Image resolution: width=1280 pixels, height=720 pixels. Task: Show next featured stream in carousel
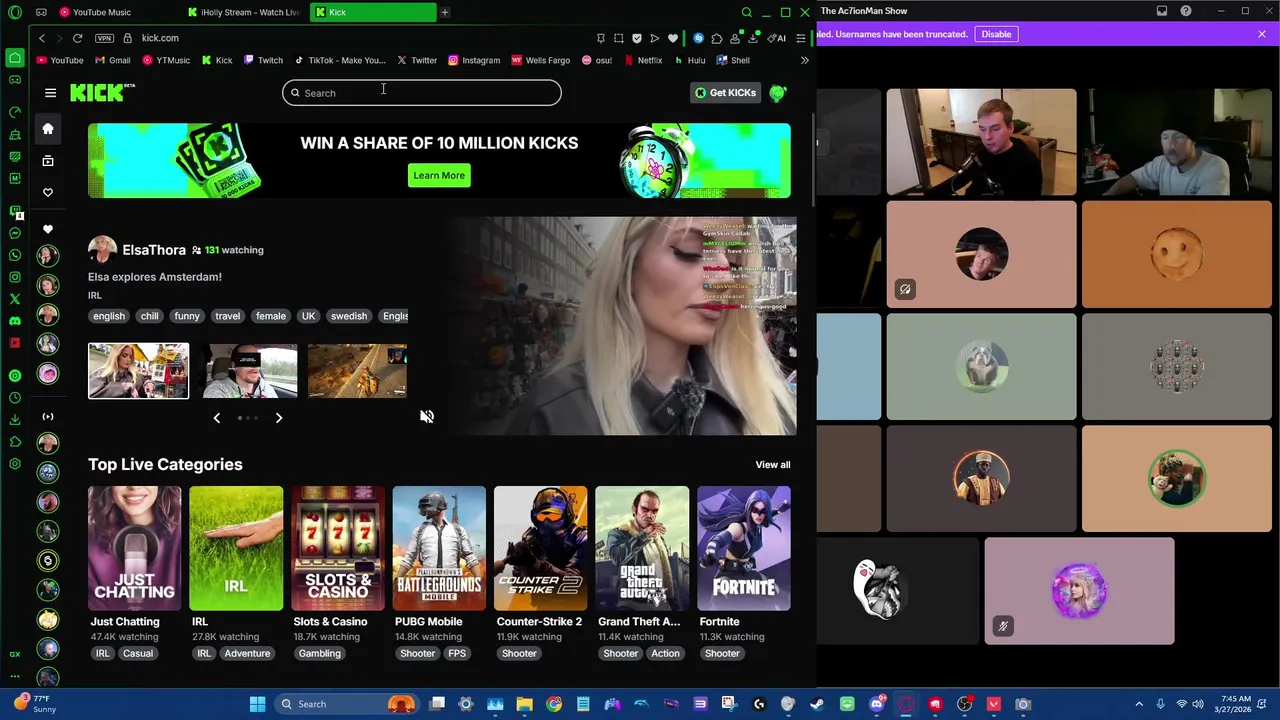tap(279, 418)
